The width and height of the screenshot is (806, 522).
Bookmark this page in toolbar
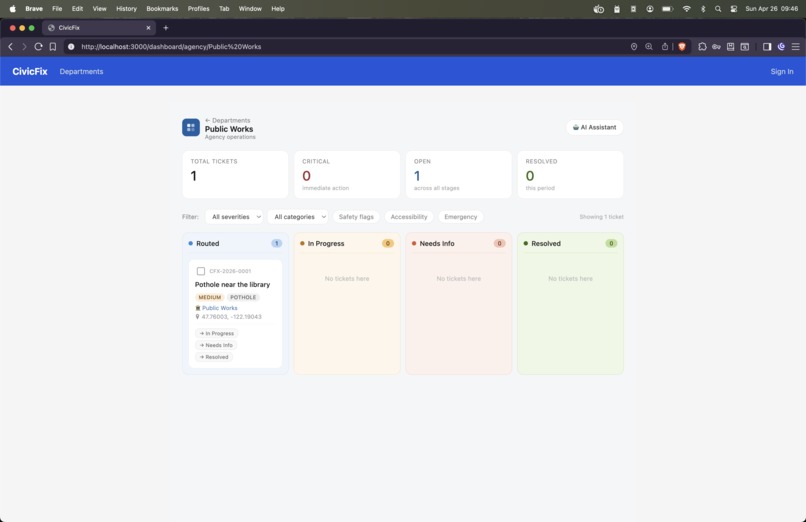point(52,47)
